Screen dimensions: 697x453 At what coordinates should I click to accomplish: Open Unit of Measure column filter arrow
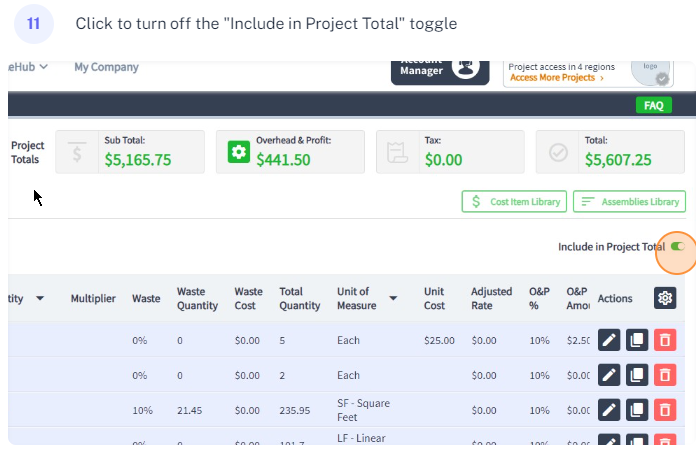click(393, 298)
